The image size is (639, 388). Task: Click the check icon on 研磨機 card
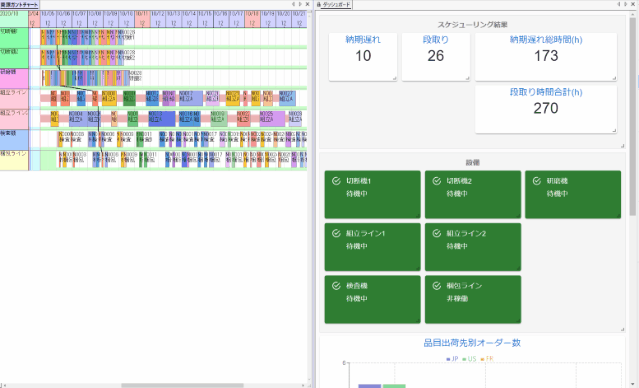coord(537,181)
